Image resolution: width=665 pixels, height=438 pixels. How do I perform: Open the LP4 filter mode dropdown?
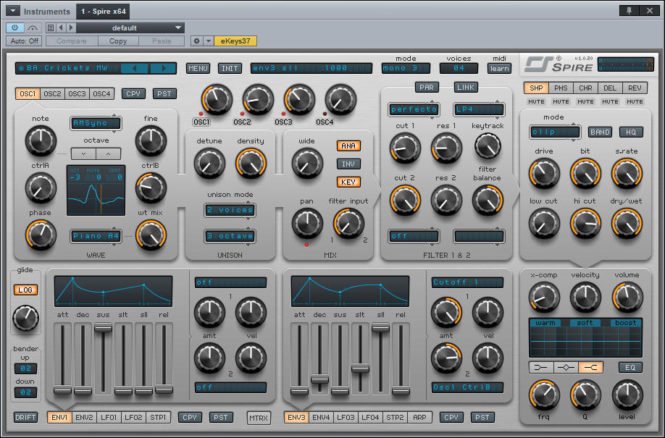click(479, 109)
